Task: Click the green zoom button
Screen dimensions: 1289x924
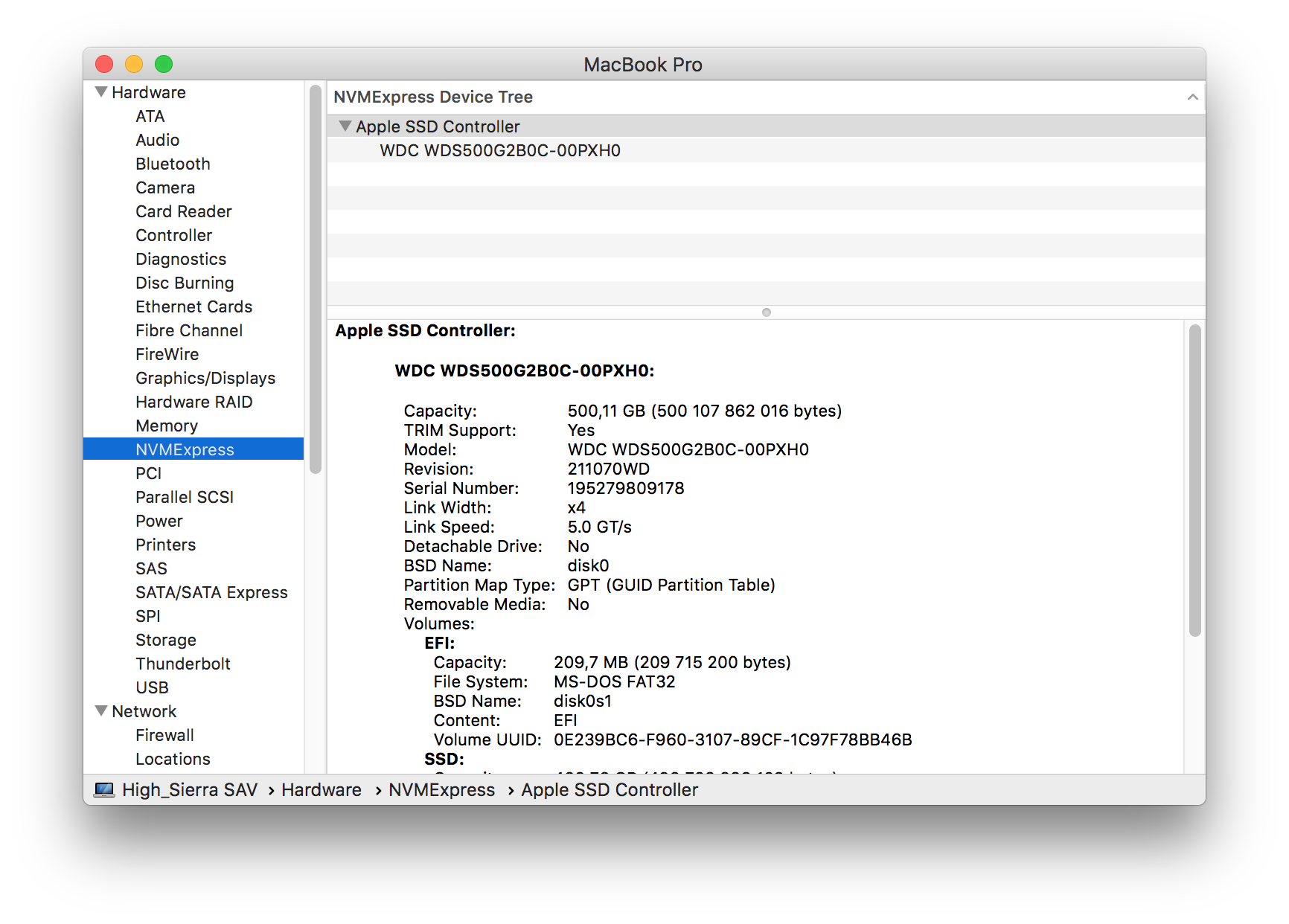Action: point(164,64)
